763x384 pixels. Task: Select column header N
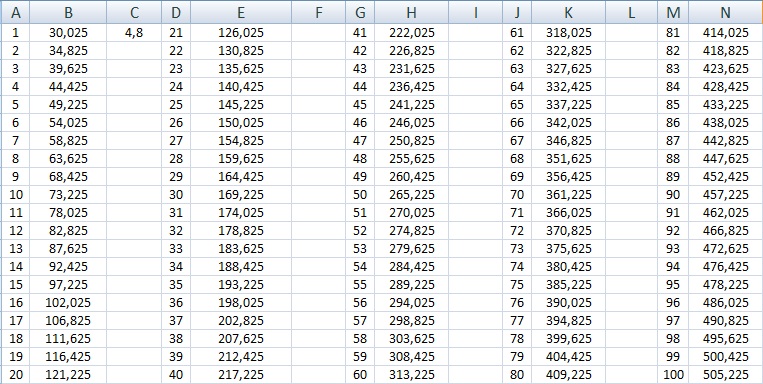[x=726, y=12]
